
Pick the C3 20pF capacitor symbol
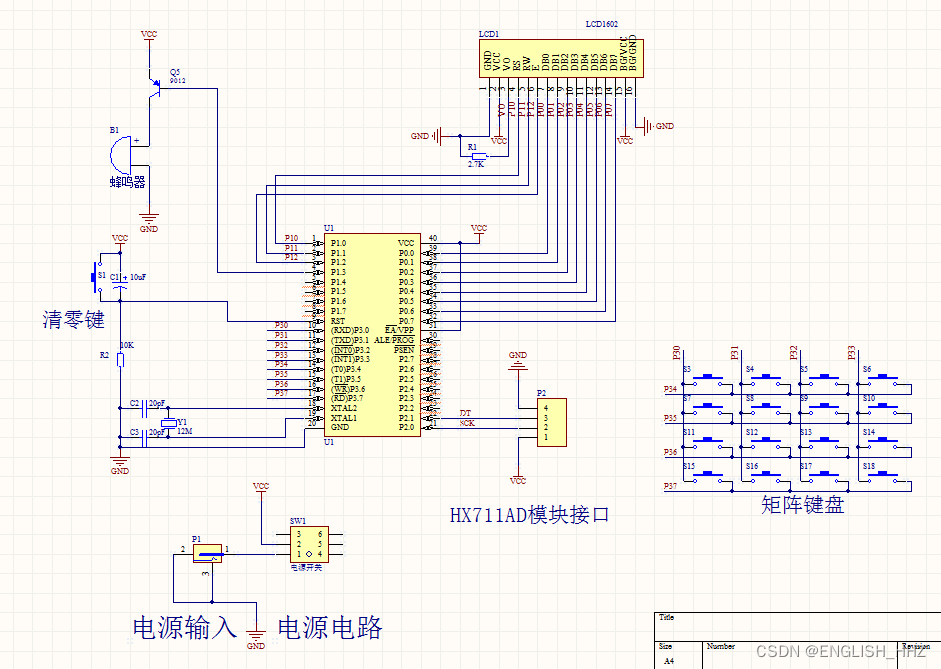(144, 440)
